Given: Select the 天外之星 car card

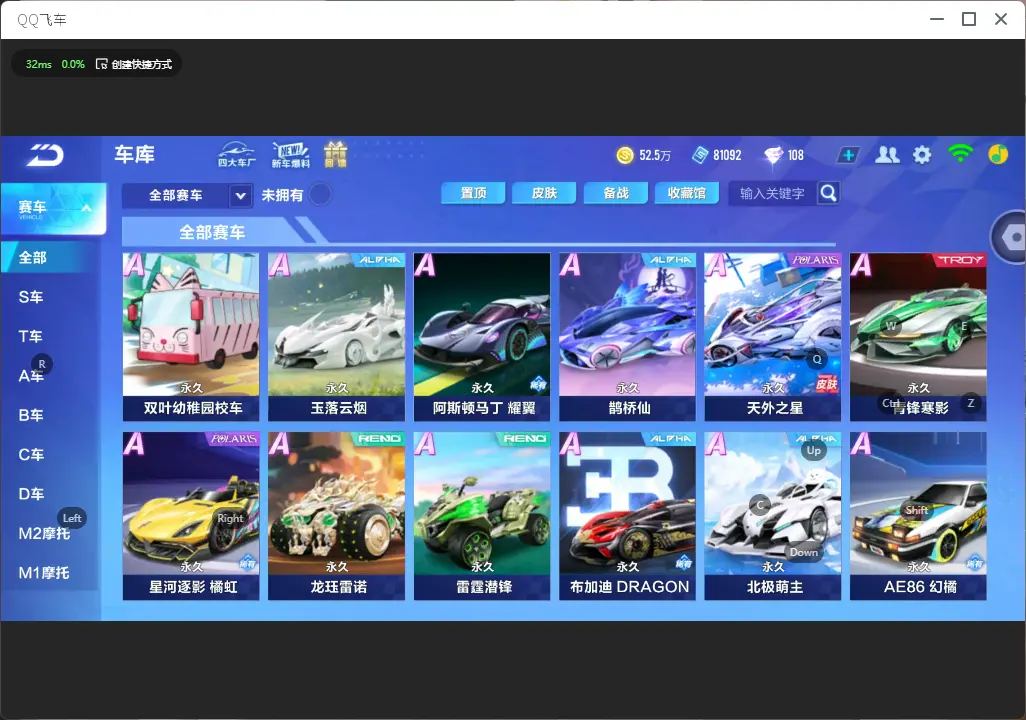Looking at the screenshot, I should point(773,336).
